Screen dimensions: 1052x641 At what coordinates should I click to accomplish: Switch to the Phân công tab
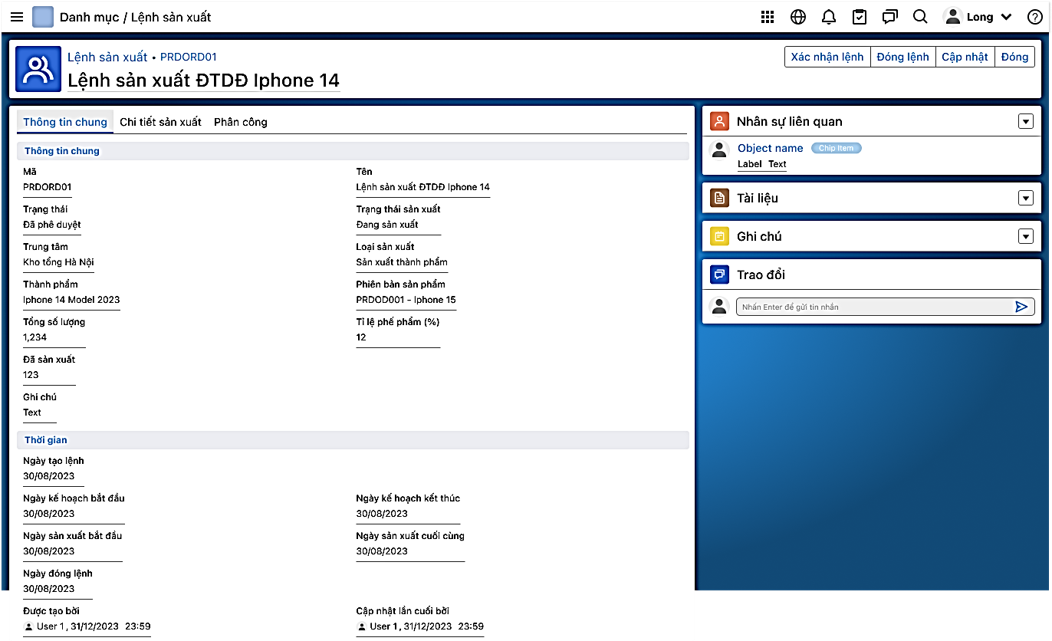pos(240,122)
